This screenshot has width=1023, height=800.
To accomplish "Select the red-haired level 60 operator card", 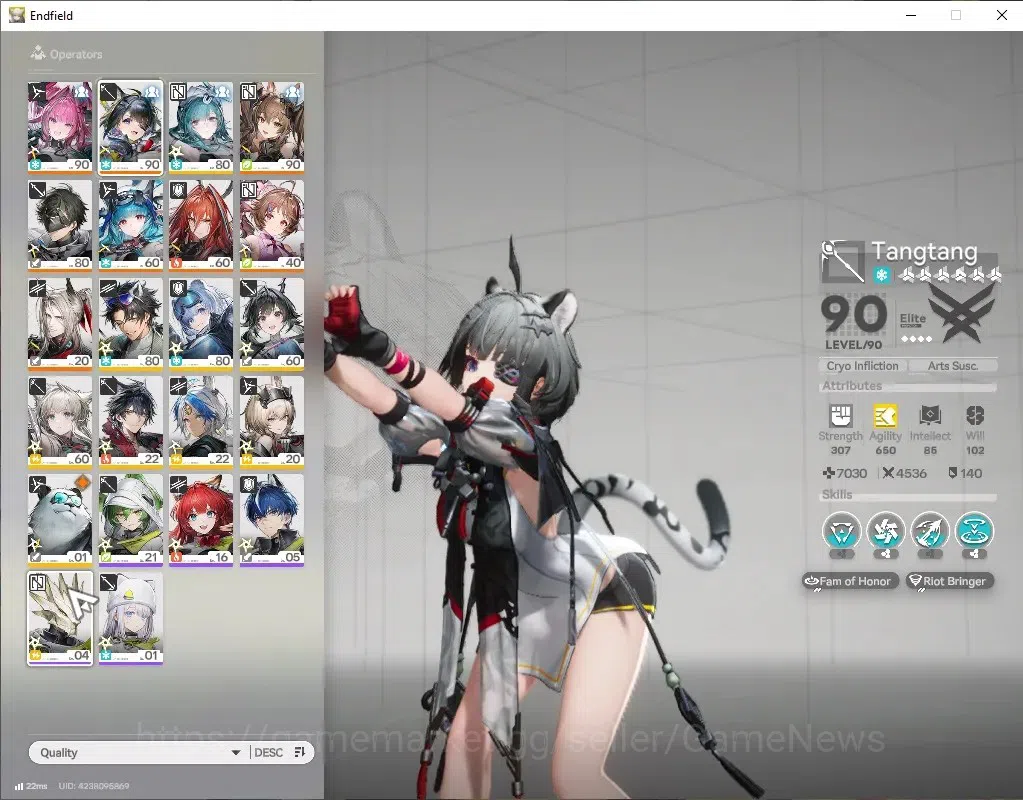I will [201, 225].
